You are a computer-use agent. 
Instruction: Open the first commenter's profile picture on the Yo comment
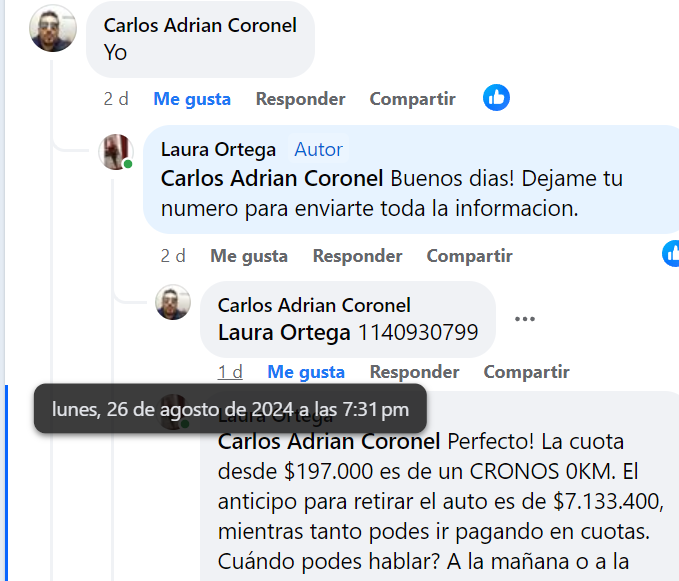pyautogui.click(x=52, y=28)
